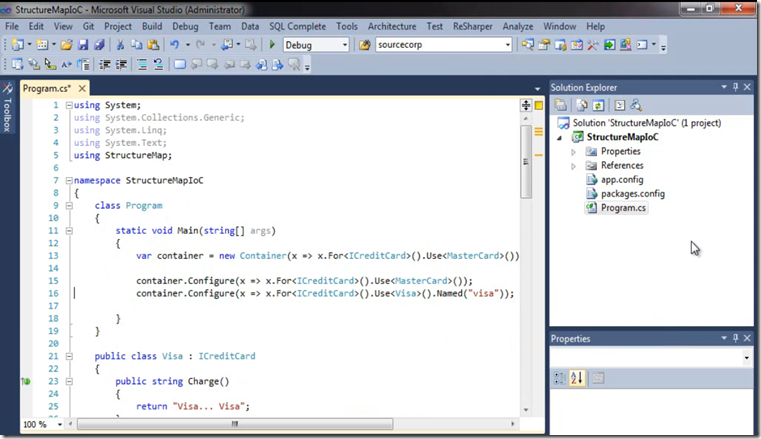This screenshot has height=439, width=761.
Task: Click the Find in Files icon beside sourcecorp box
Action: pyautogui.click(x=364, y=45)
